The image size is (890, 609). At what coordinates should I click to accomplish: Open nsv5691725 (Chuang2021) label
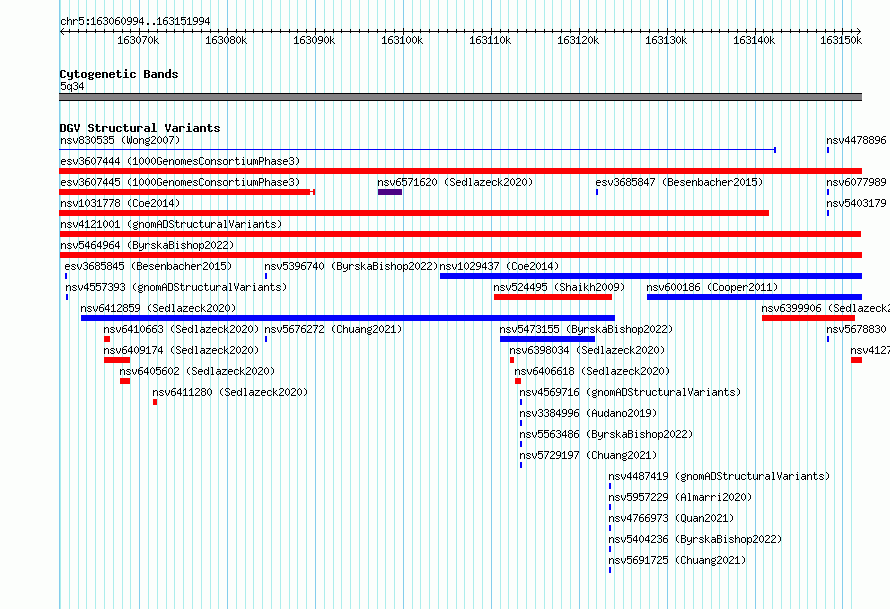pos(677,560)
